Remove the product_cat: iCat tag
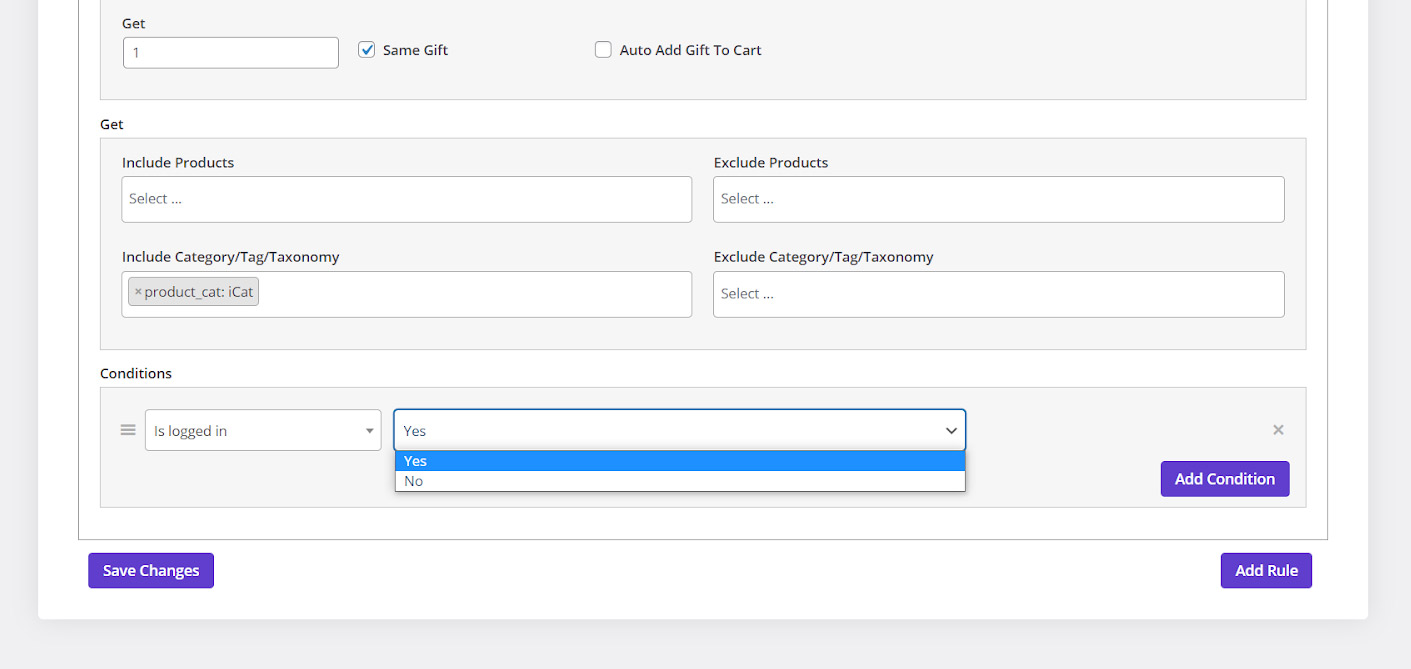The width and height of the screenshot is (1411, 669). (138, 292)
